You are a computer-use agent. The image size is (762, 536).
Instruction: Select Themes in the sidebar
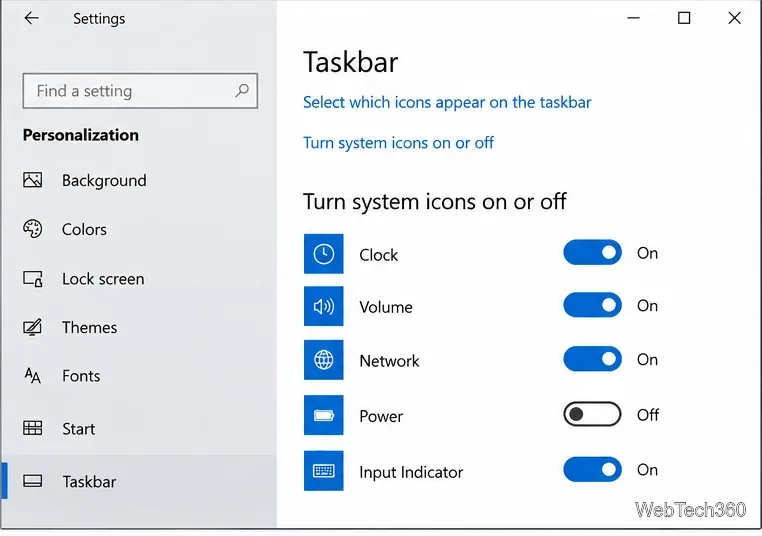click(x=139, y=327)
